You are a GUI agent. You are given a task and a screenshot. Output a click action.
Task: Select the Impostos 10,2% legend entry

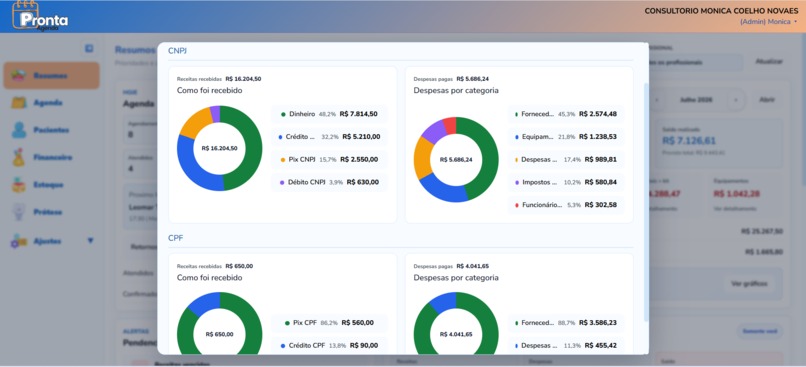tap(566, 182)
